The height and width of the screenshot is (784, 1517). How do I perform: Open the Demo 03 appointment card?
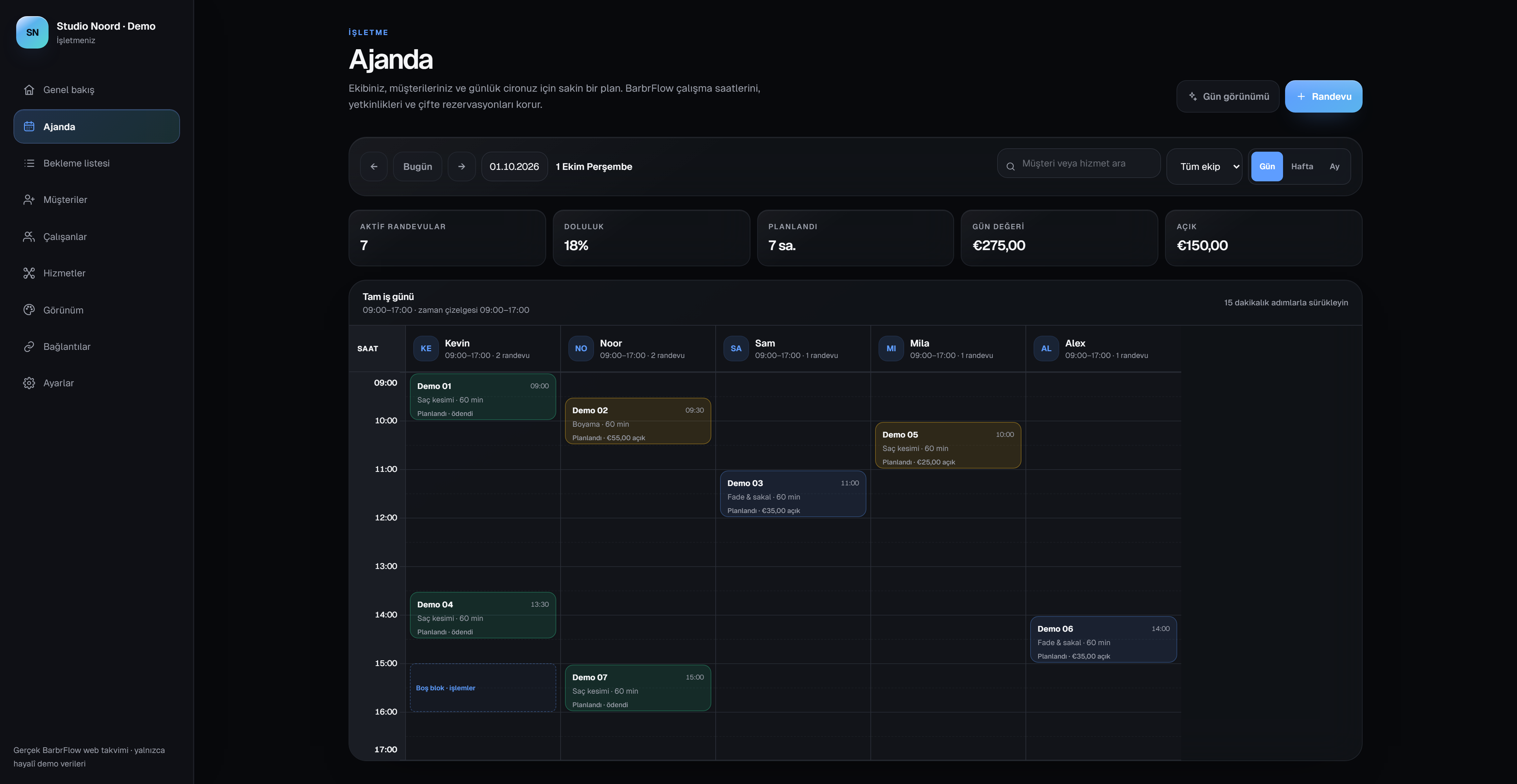[793, 494]
